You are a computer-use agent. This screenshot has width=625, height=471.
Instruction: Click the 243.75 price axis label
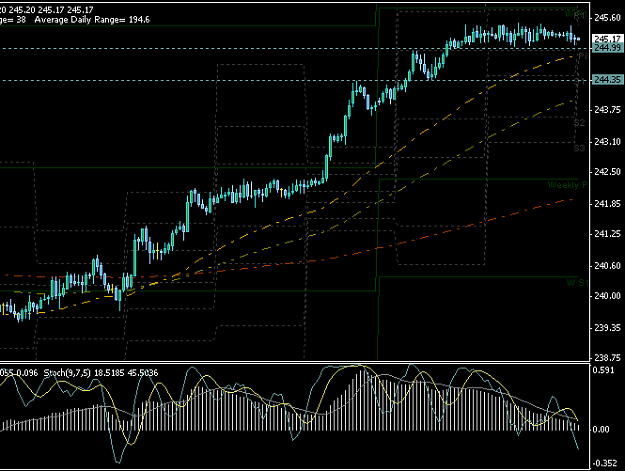point(607,110)
